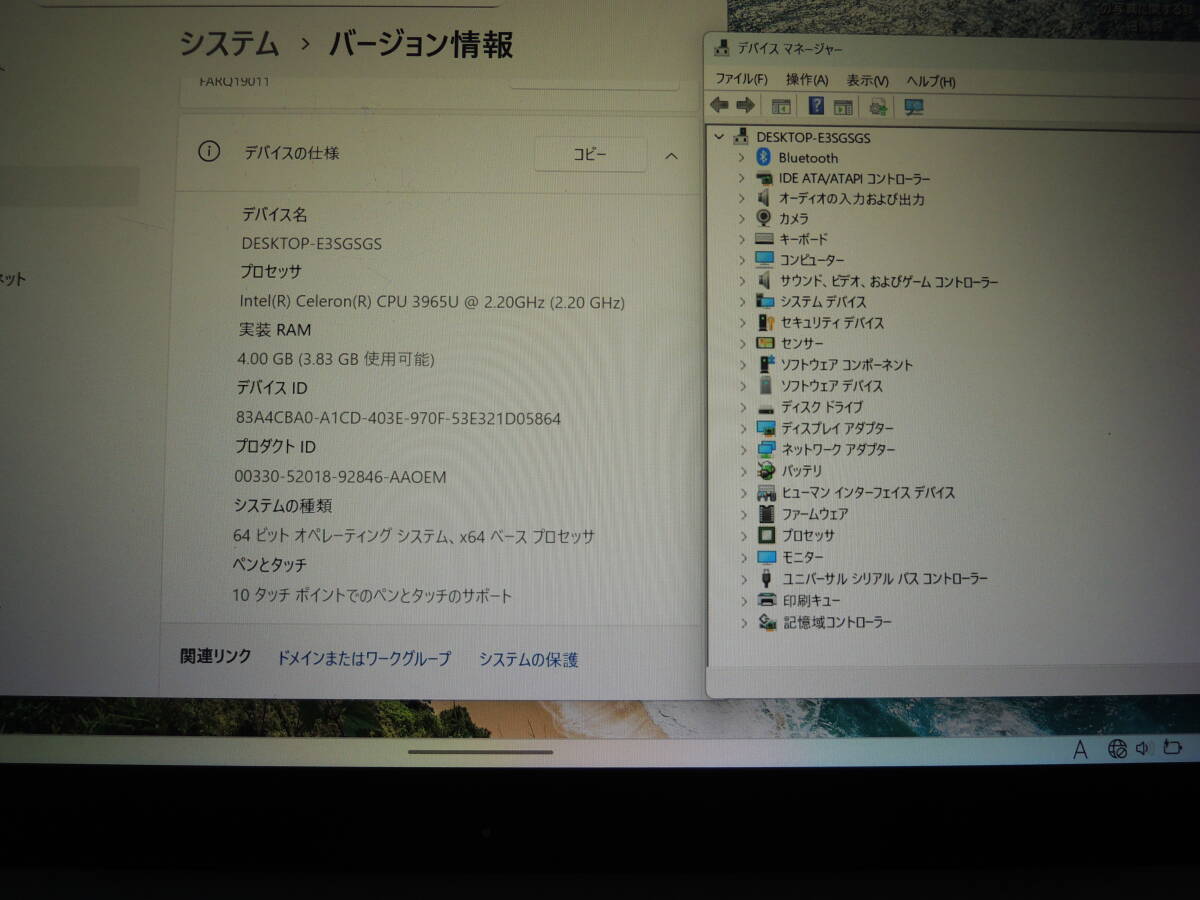Click the Back arrow in Device Manager toolbar

click(719, 106)
